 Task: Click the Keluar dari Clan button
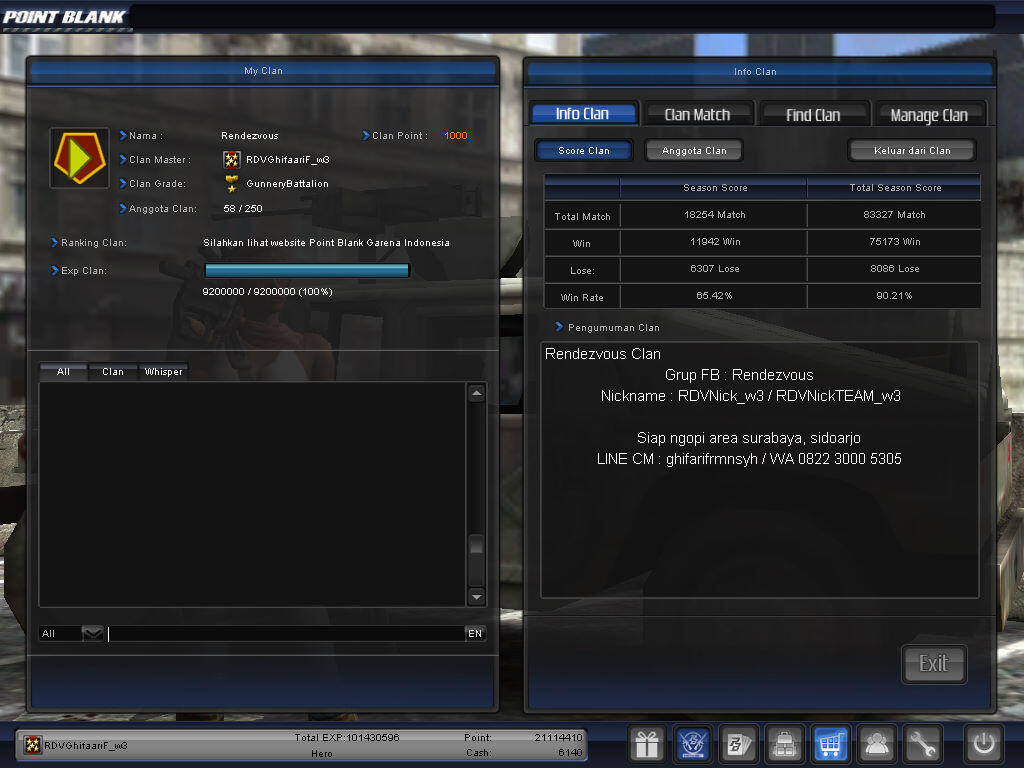912,151
